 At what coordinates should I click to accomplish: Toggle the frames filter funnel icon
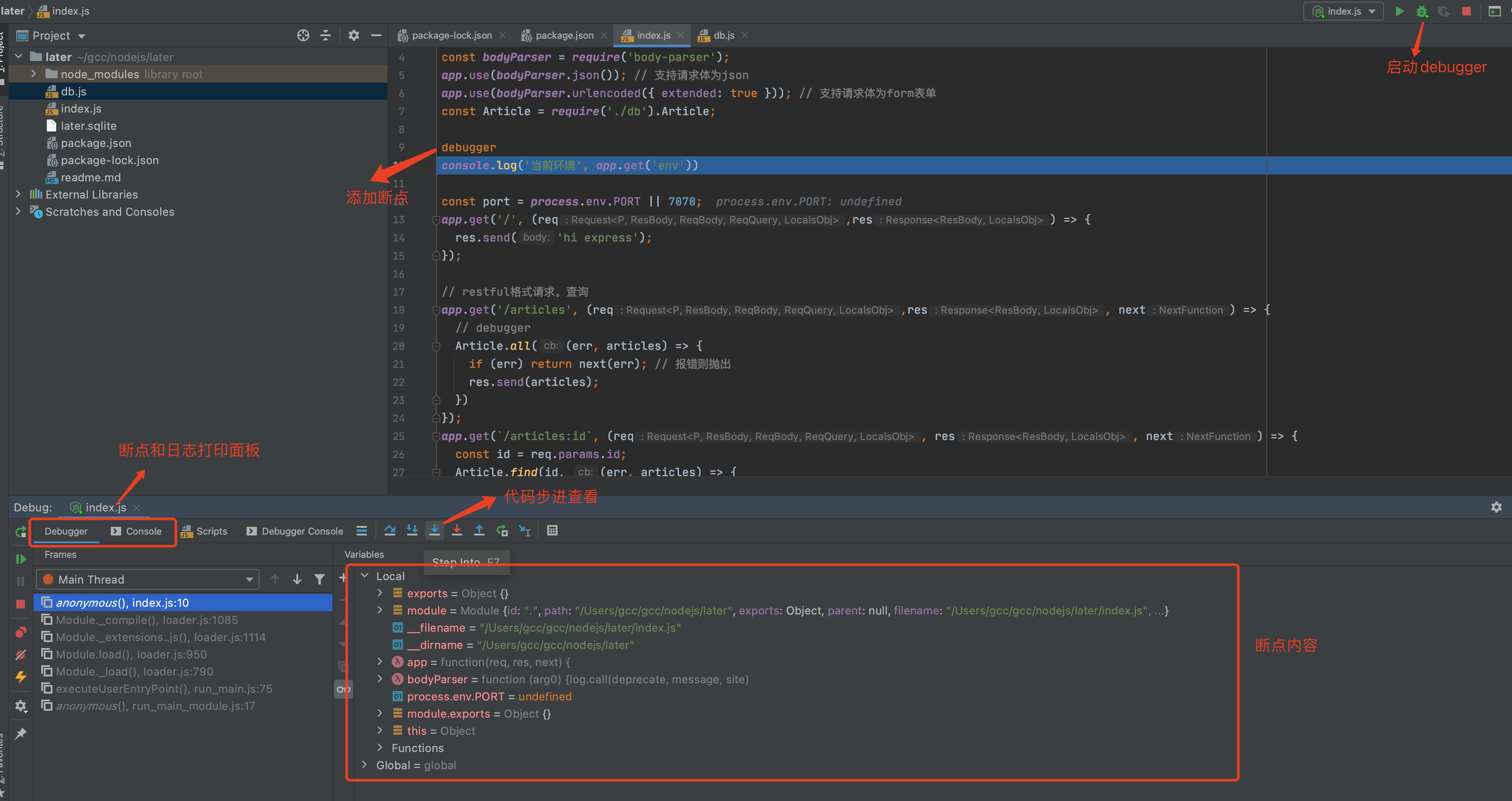319,580
